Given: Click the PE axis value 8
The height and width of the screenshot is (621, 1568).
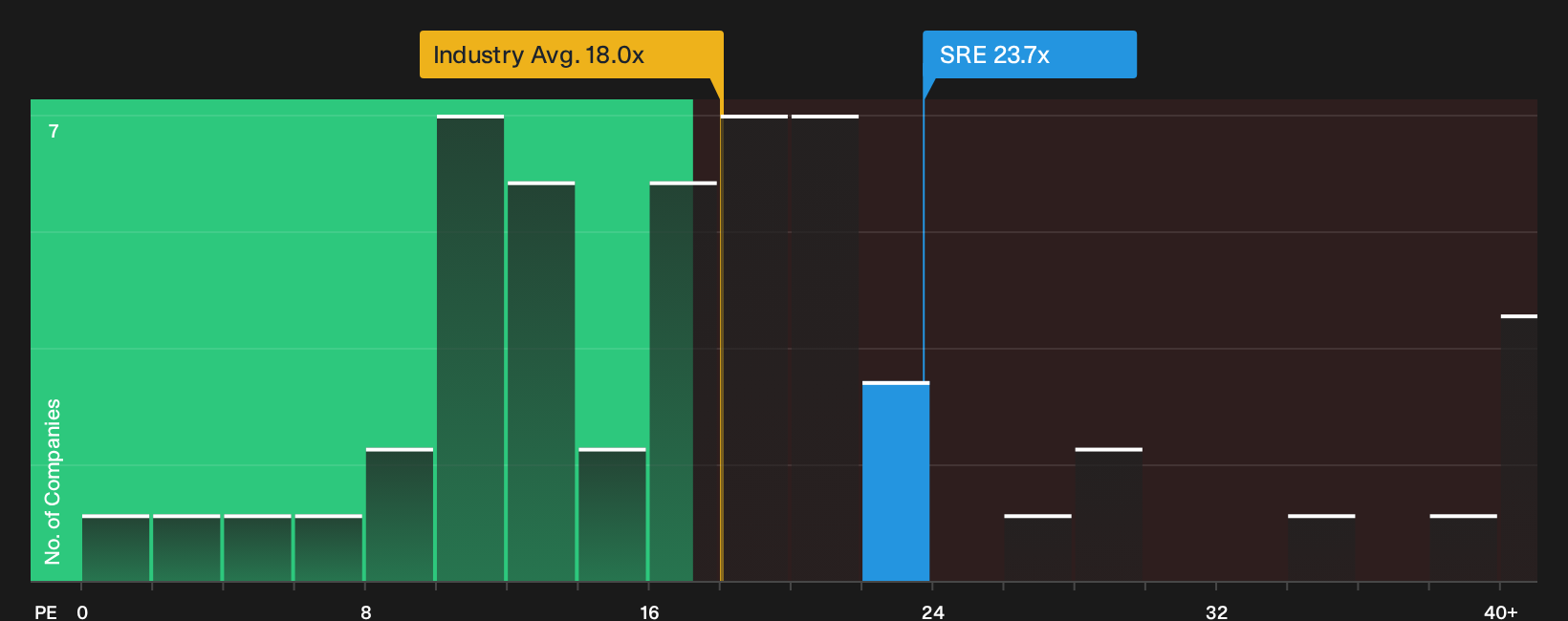Looking at the screenshot, I should click(366, 611).
